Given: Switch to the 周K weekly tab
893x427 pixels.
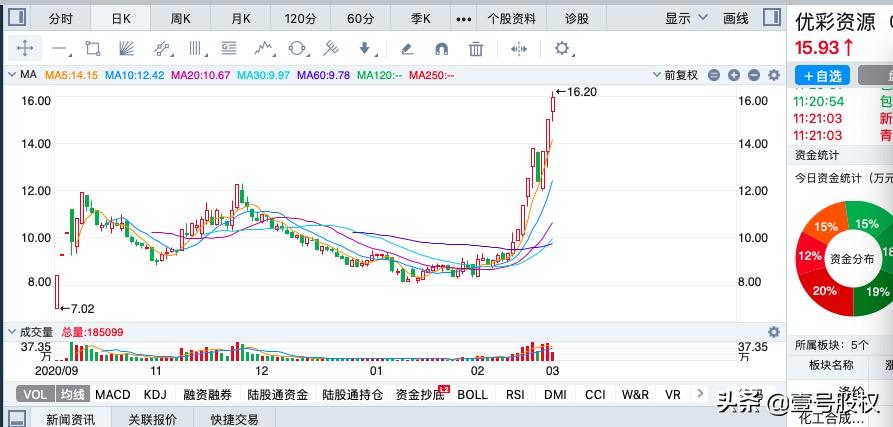Looking at the screenshot, I should [x=180, y=18].
